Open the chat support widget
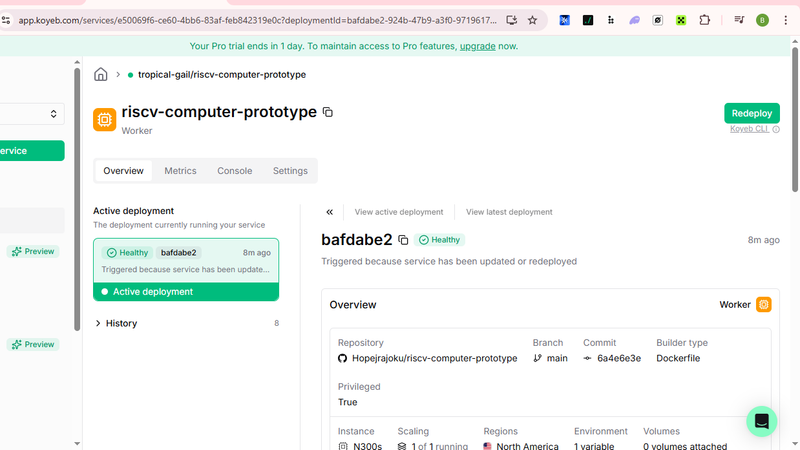The height and width of the screenshot is (450, 800). coord(761,421)
